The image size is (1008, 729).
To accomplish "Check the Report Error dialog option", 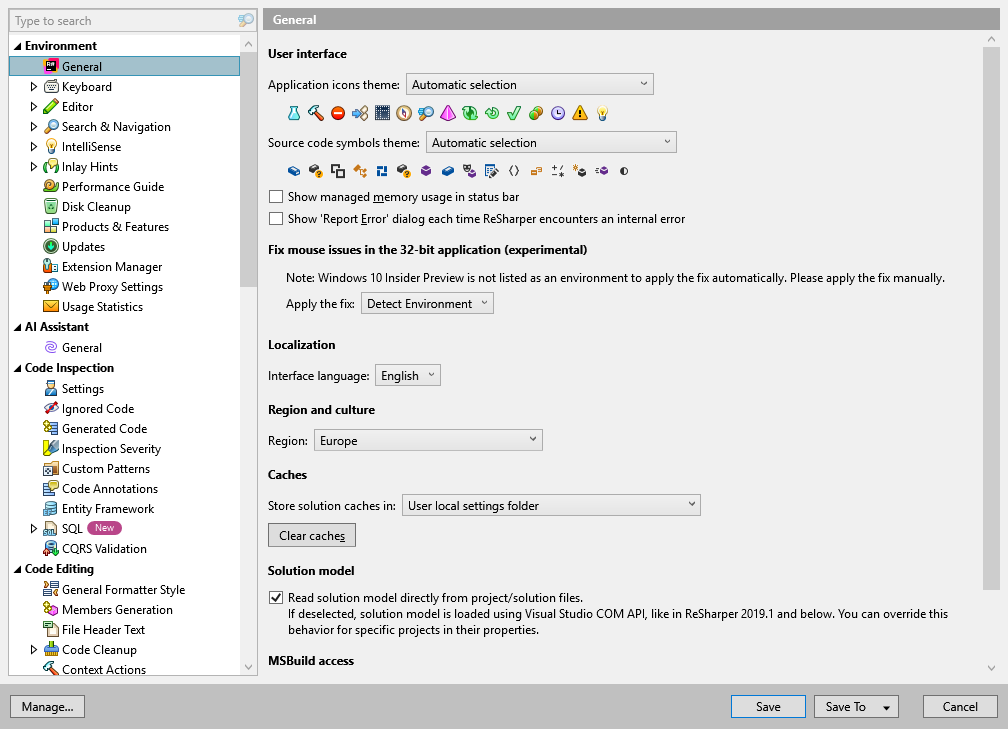I will (276, 218).
